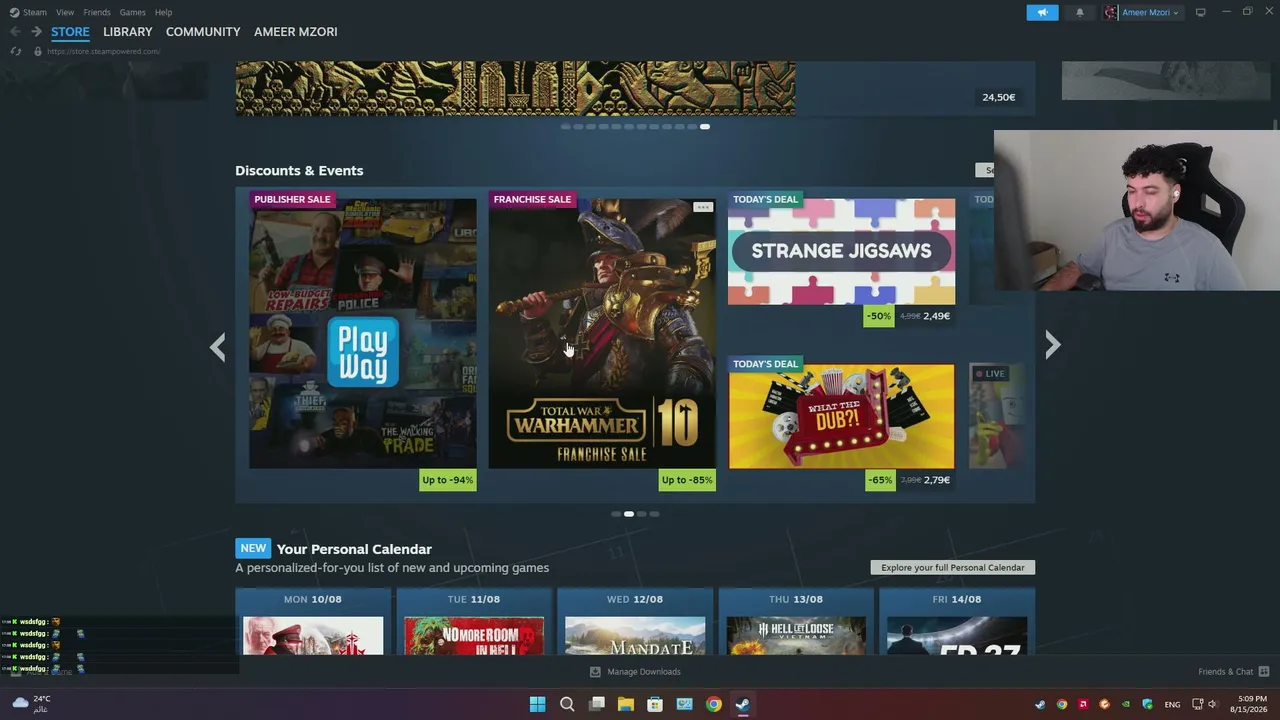Open the Steam menu
The image size is (1280, 720).
(28, 12)
